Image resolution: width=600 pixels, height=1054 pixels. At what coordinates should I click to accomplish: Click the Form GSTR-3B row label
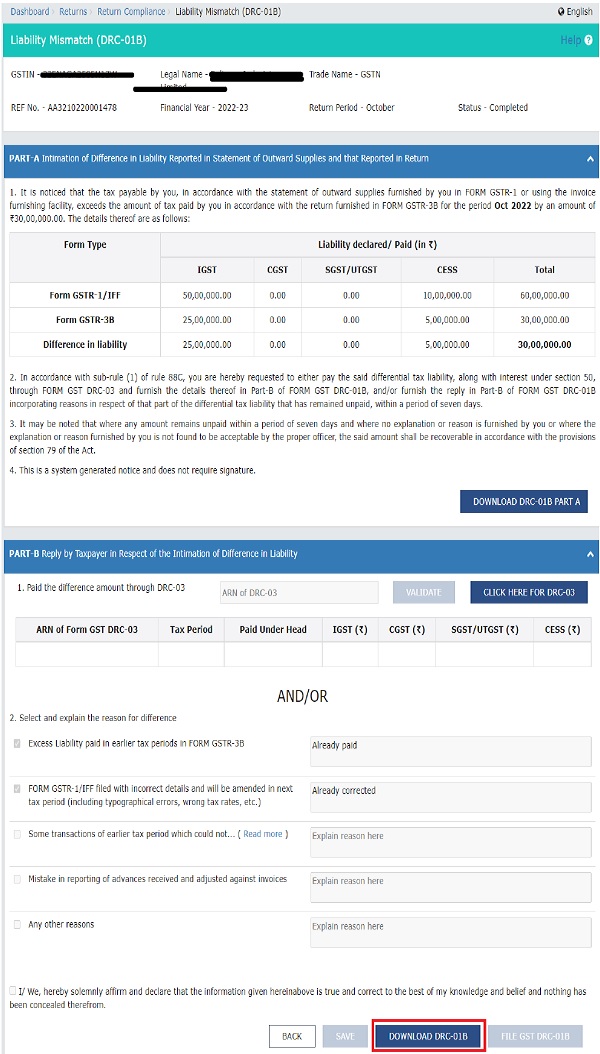85,320
